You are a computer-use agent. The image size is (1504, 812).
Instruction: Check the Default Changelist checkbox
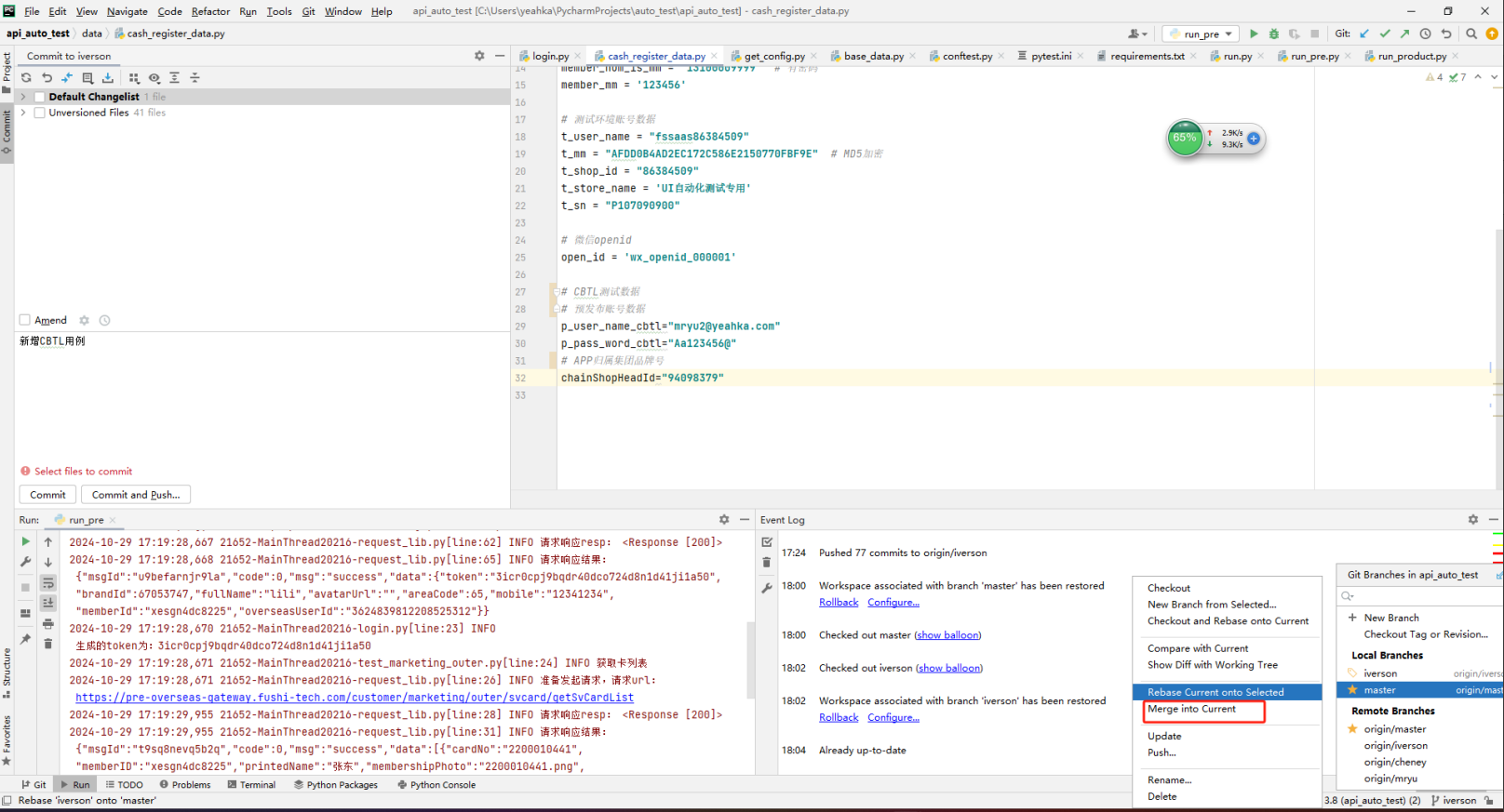39,97
